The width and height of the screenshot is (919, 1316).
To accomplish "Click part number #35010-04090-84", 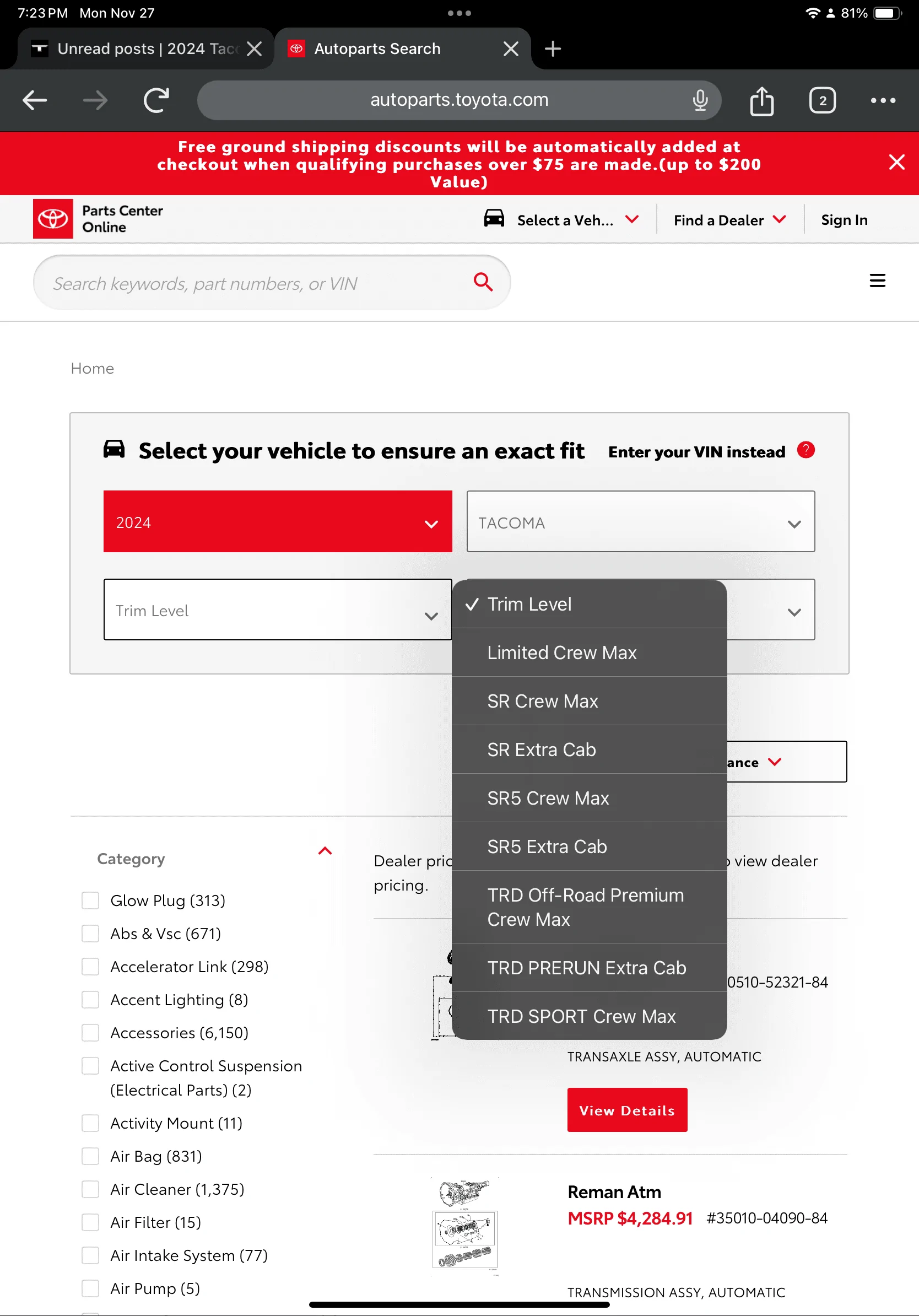I will click(x=766, y=1218).
